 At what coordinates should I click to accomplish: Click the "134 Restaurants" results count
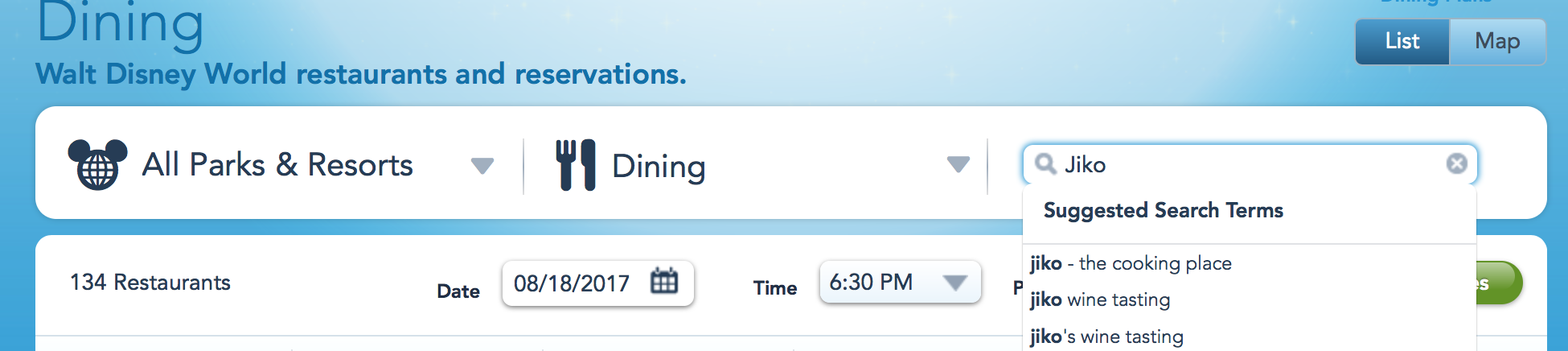tap(150, 283)
